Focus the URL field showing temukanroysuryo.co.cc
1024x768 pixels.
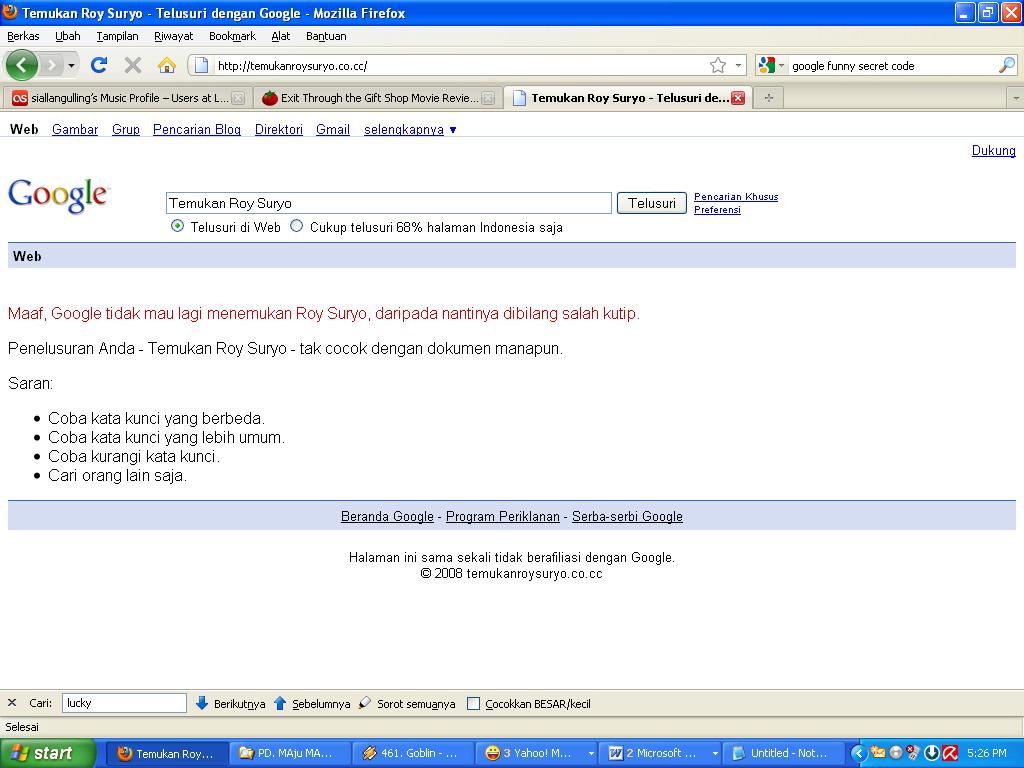tap(457, 65)
